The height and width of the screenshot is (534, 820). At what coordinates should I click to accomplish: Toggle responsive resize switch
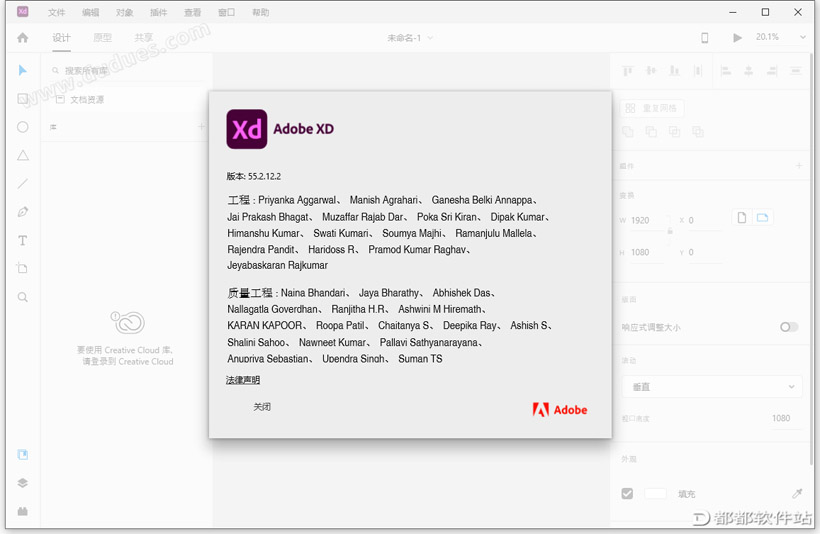coord(789,327)
